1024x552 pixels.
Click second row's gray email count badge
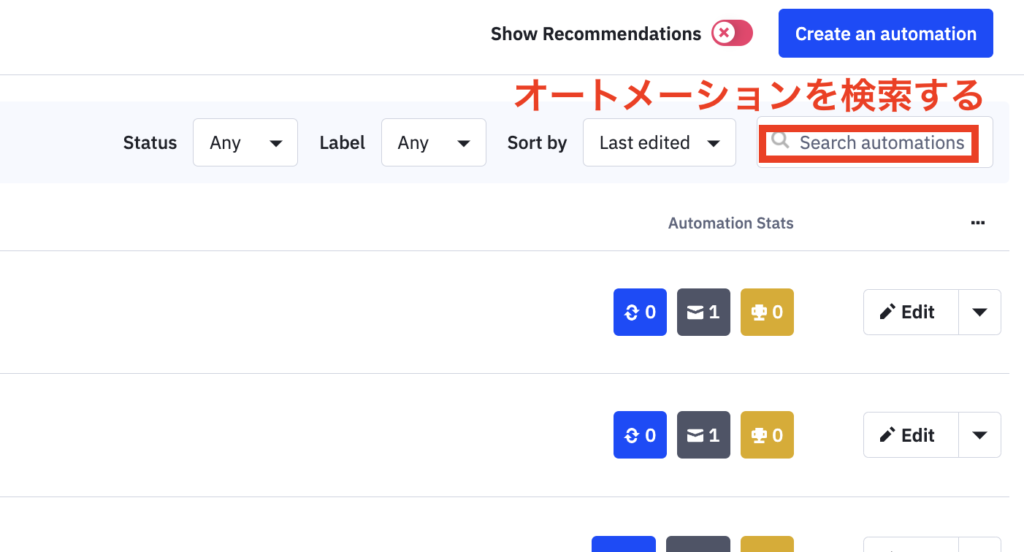[x=703, y=435]
